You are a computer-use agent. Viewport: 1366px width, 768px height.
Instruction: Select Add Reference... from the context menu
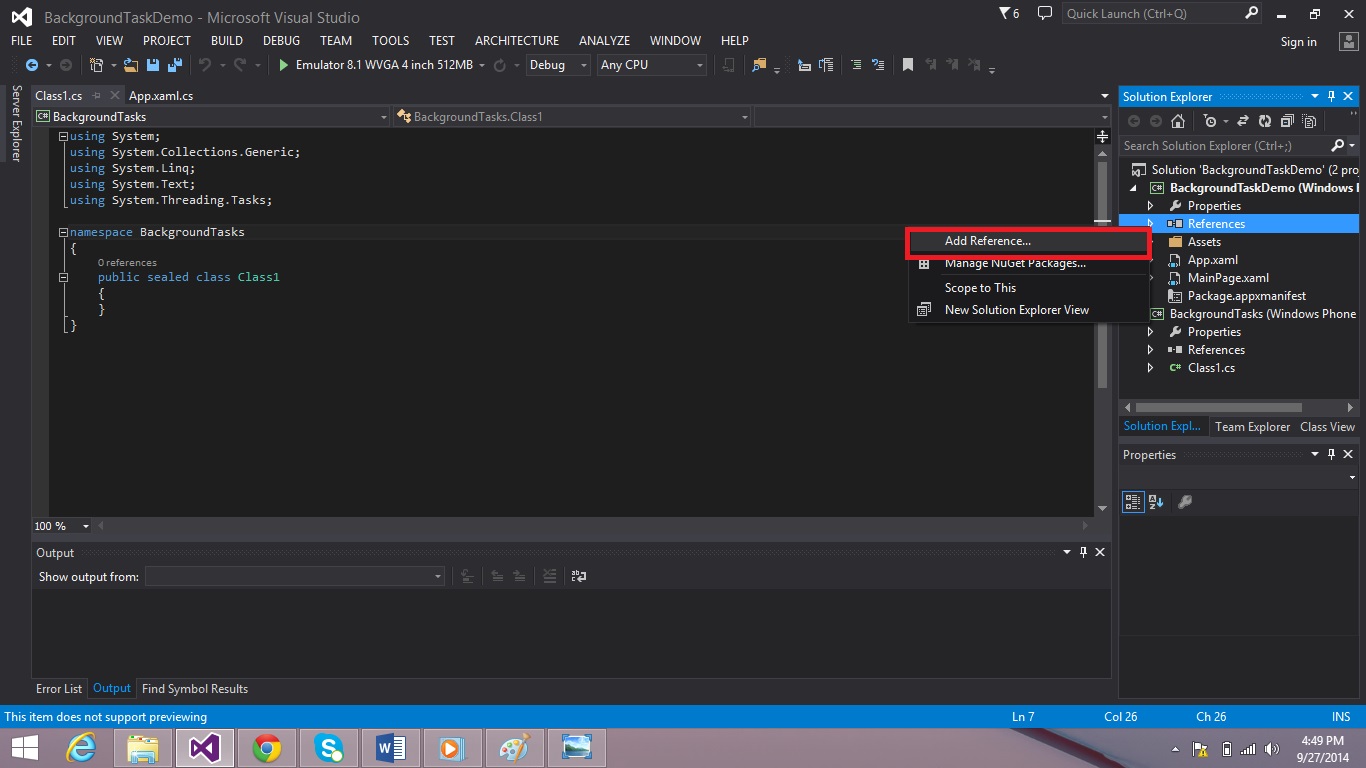pos(1028,241)
